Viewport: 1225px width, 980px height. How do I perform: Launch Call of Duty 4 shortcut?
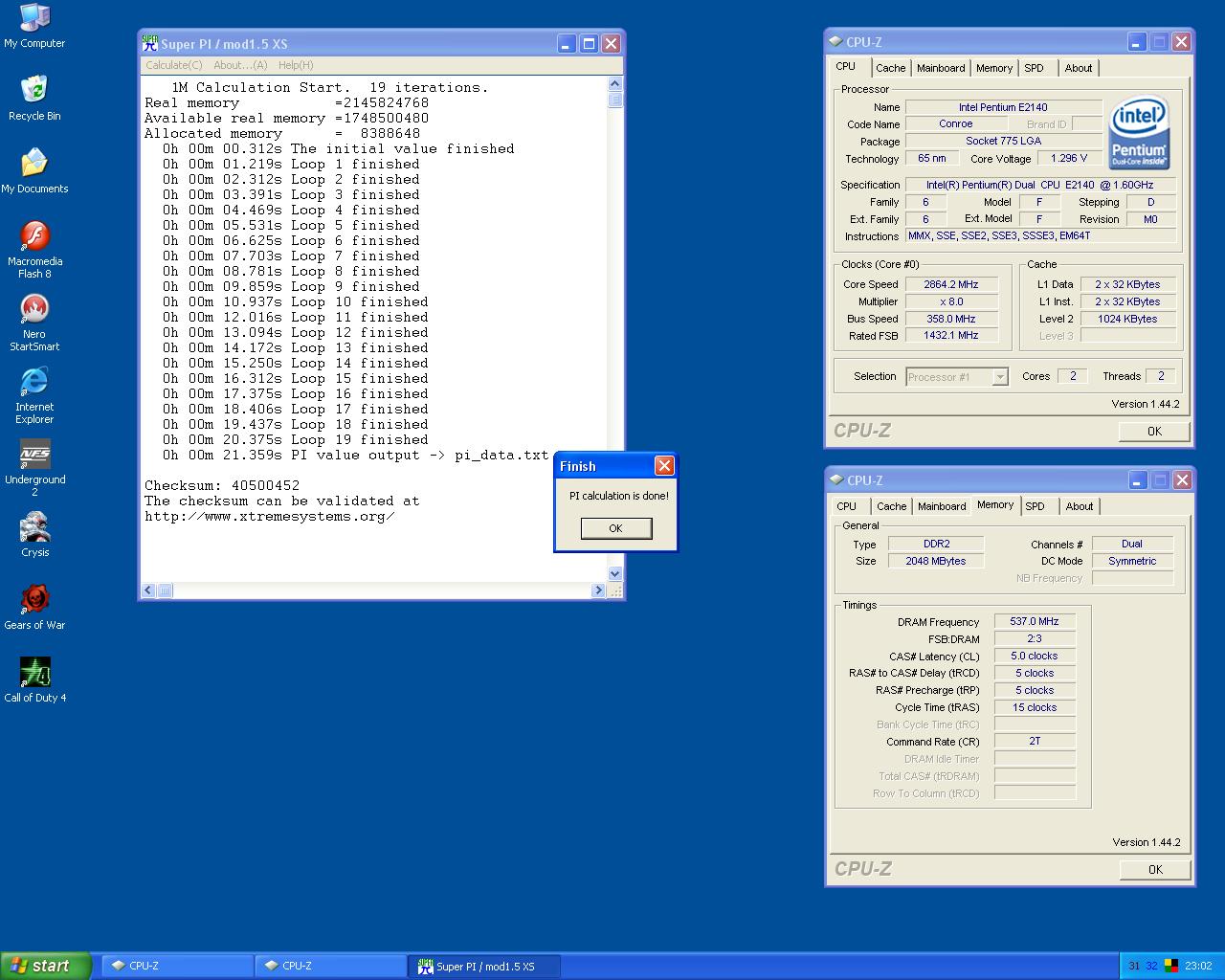[34, 679]
